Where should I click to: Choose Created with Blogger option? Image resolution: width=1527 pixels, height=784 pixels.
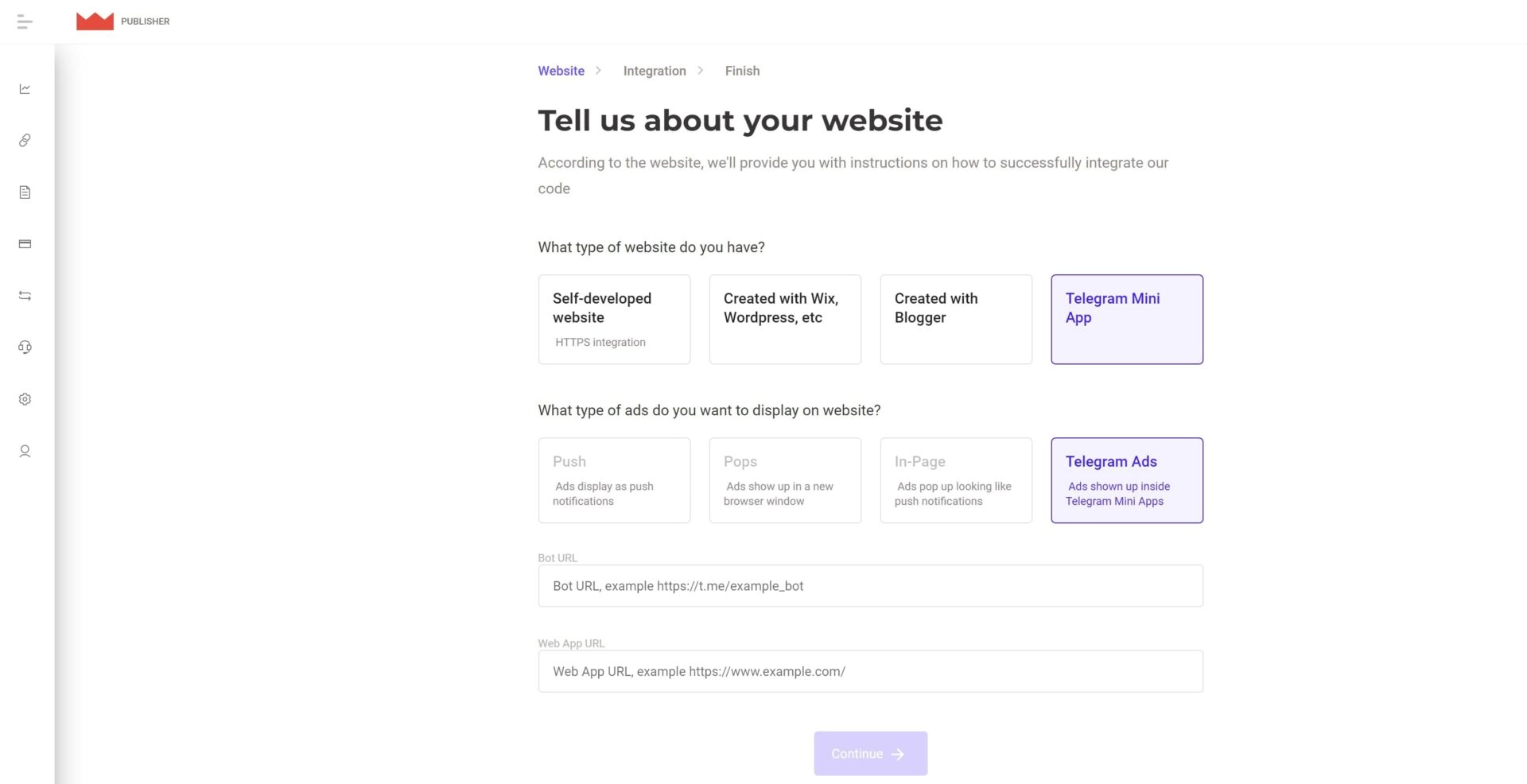point(956,319)
